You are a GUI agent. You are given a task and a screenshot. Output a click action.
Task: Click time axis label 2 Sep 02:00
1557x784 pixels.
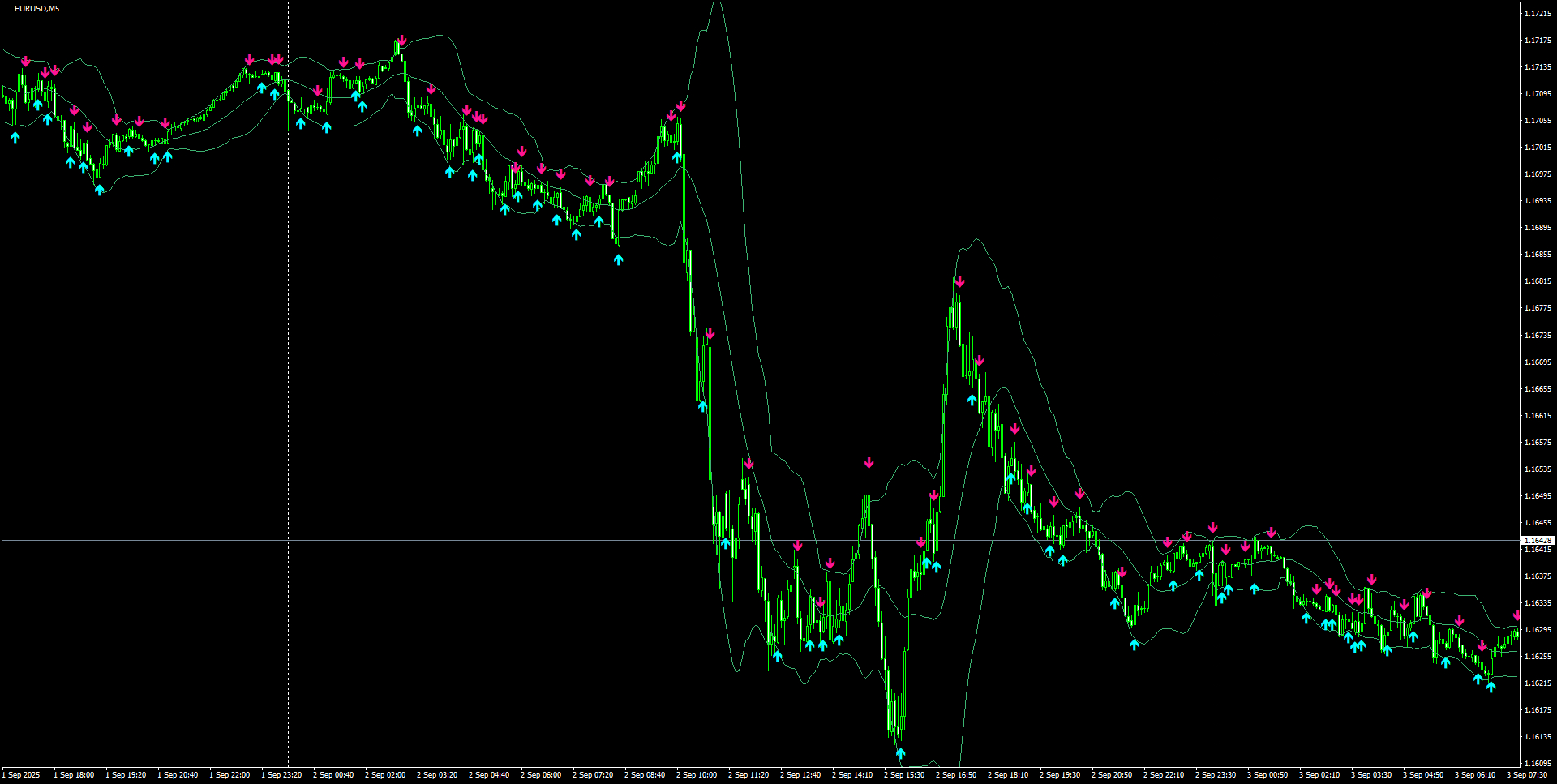[385, 775]
